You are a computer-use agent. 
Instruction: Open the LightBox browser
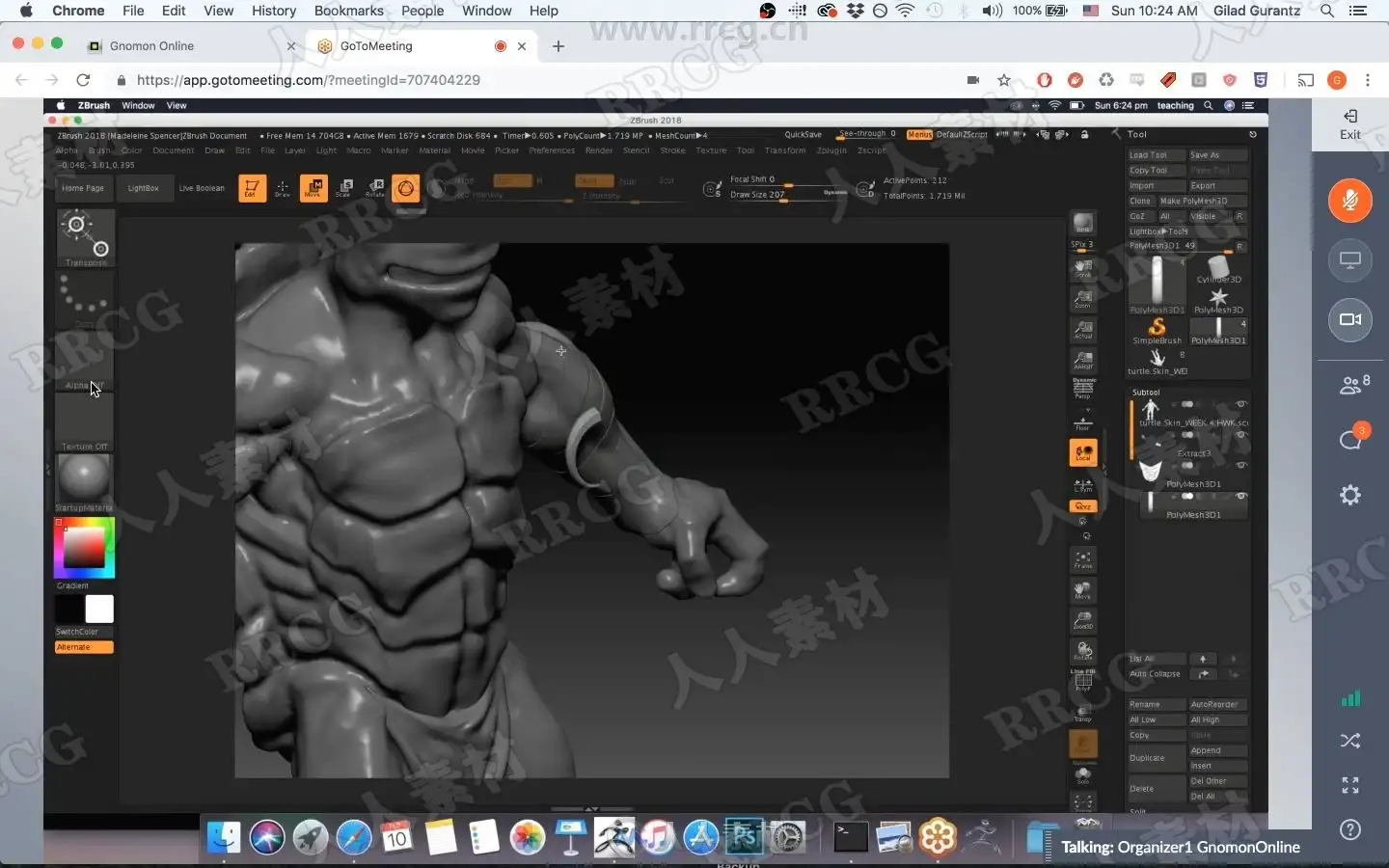(144, 188)
